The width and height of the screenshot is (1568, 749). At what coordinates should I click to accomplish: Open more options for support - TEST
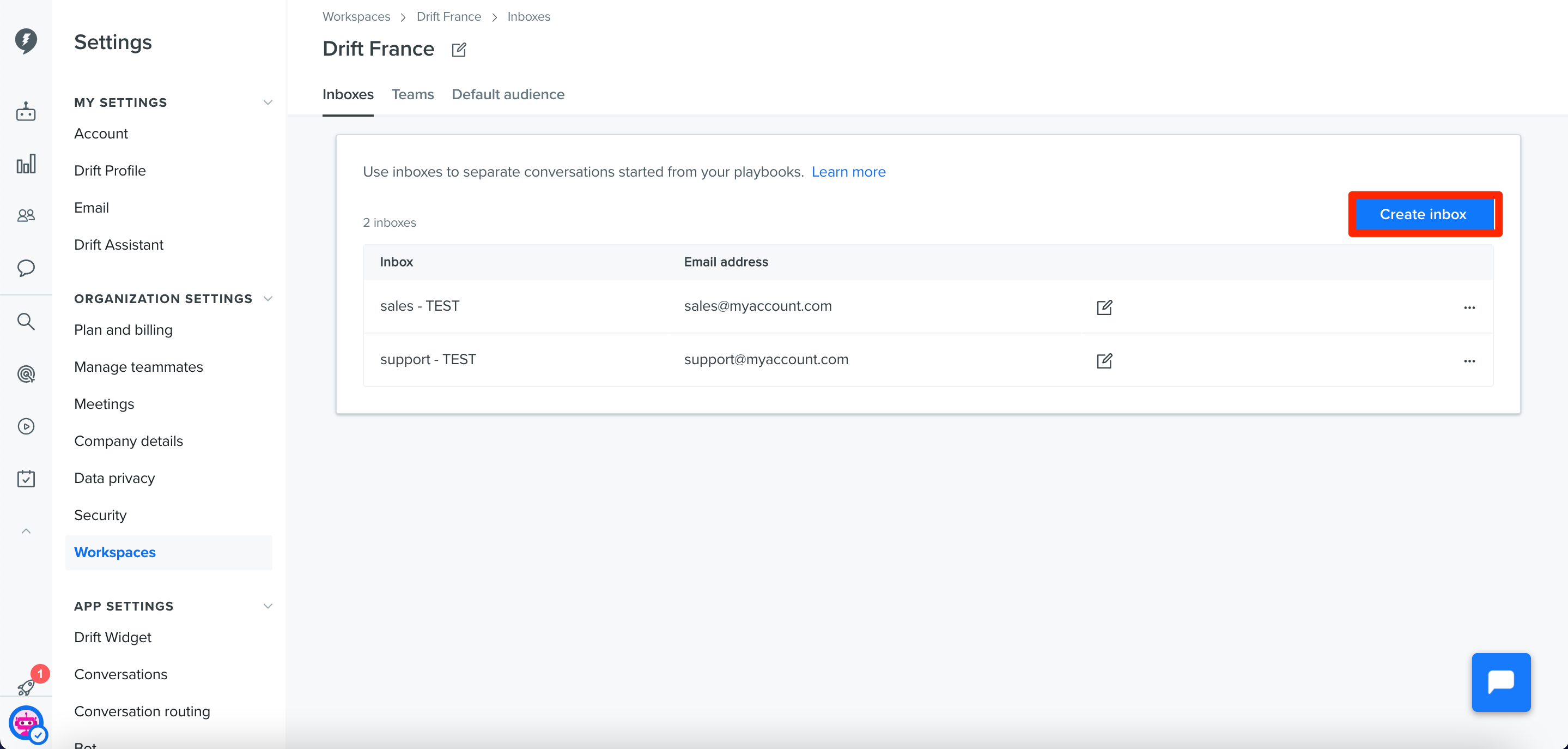point(1469,361)
